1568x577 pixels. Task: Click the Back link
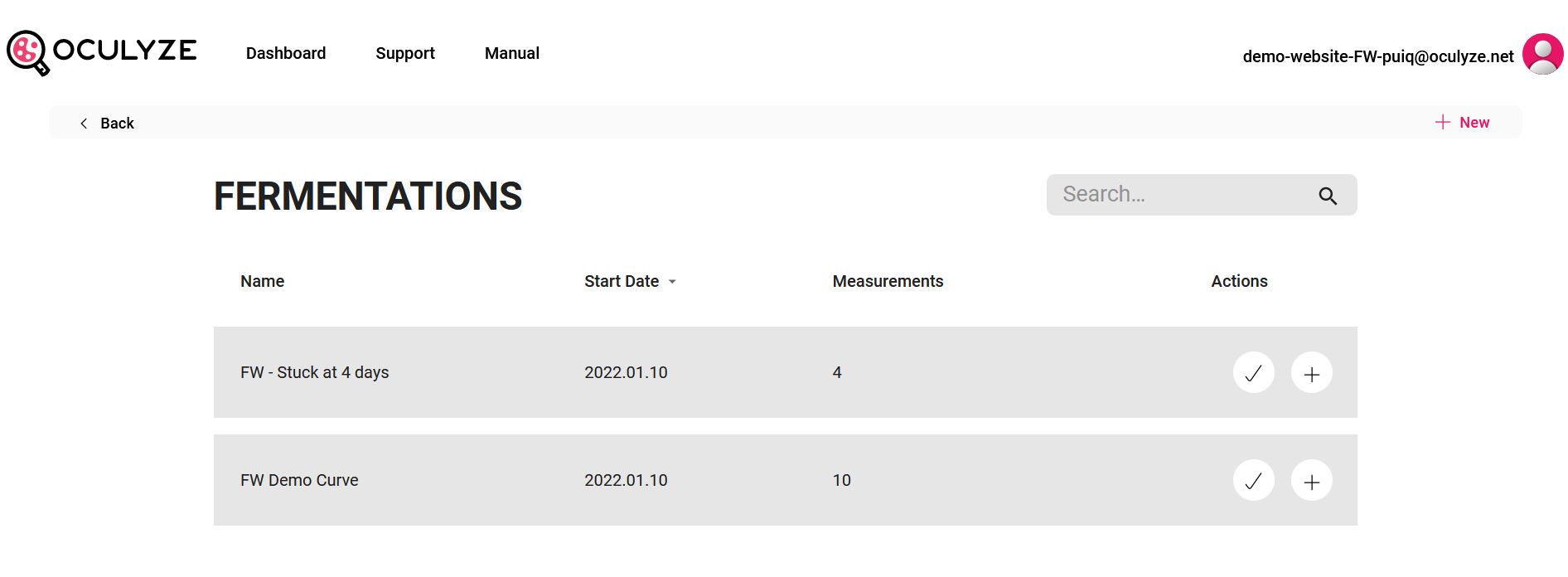107,123
